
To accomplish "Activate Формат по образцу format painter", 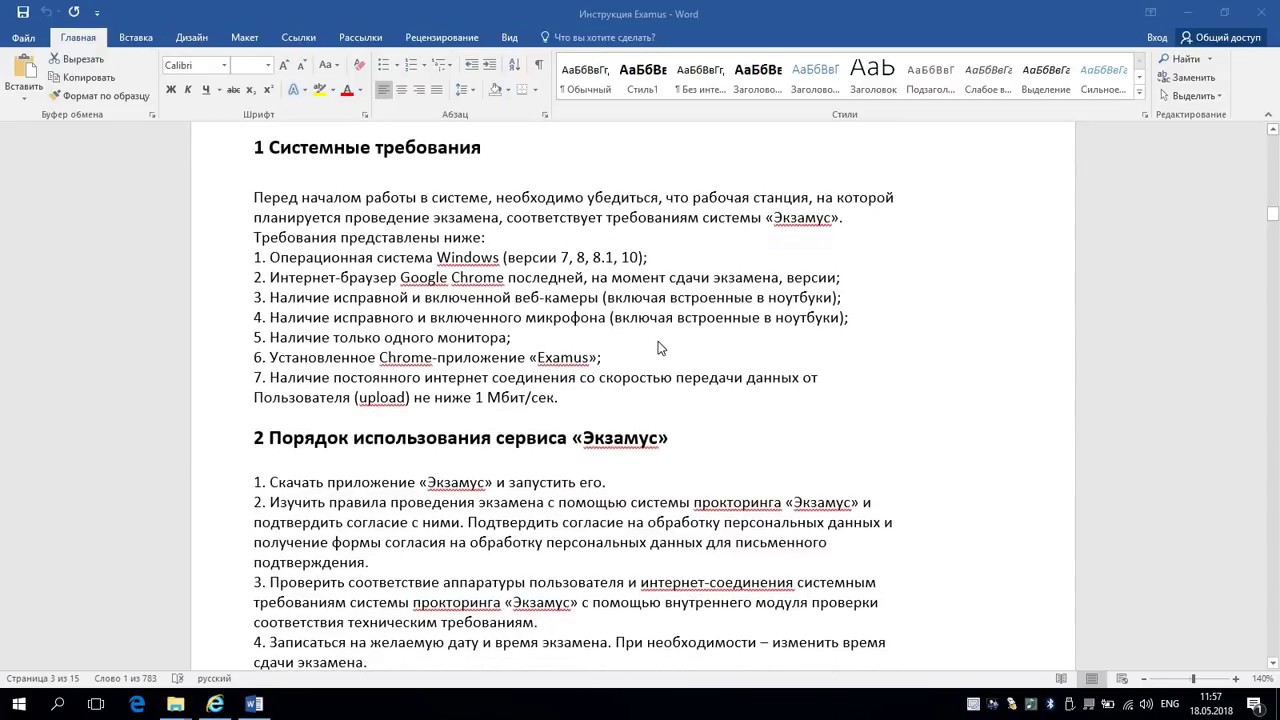I will click(x=99, y=96).
